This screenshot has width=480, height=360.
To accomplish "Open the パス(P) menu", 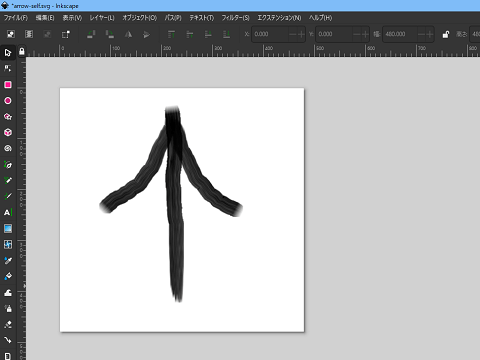I will click(x=173, y=18).
